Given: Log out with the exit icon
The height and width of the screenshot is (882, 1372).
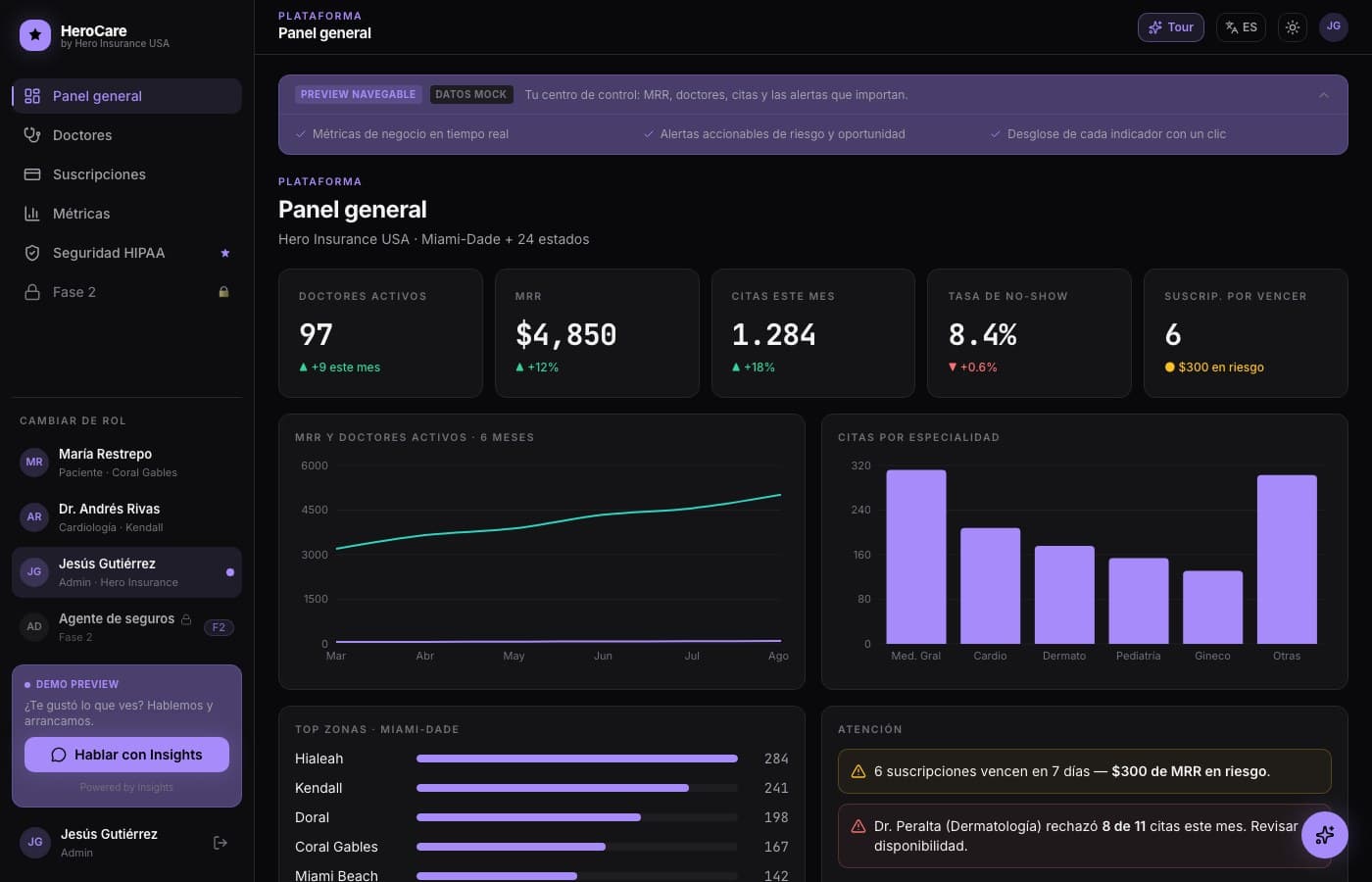Looking at the screenshot, I should click(x=220, y=843).
